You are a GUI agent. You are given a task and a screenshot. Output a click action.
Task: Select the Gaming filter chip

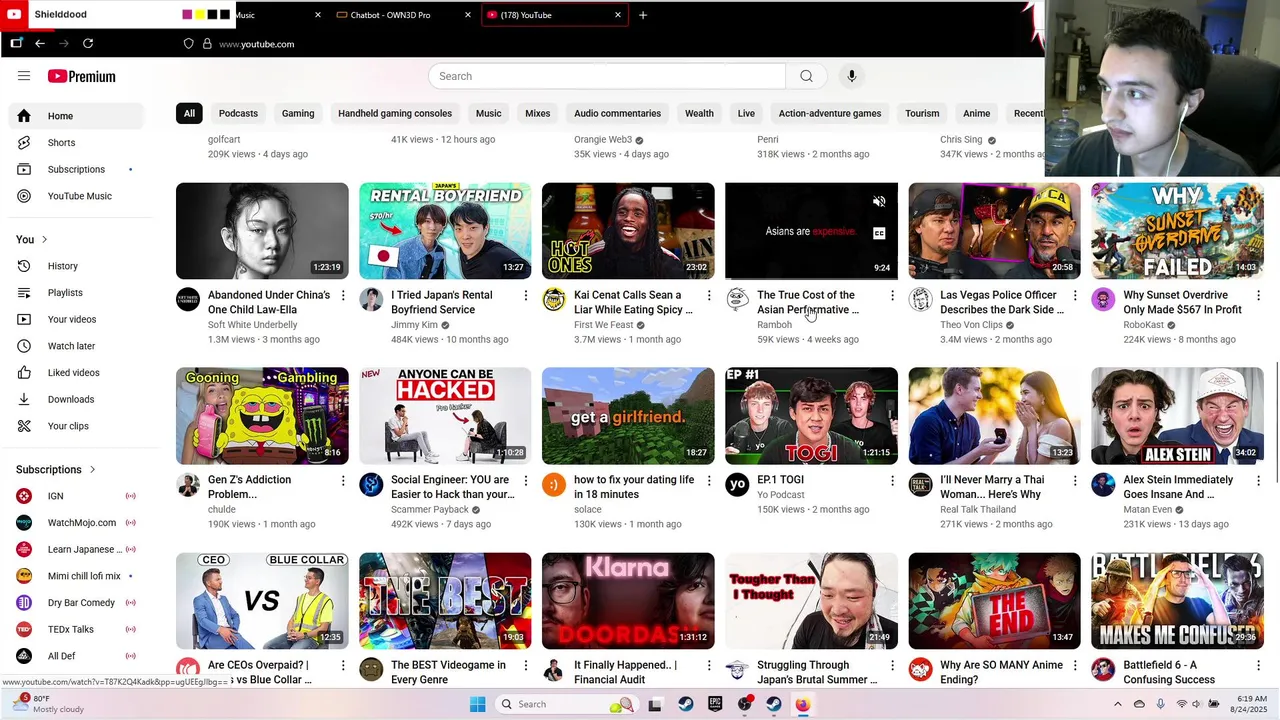click(x=298, y=113)
